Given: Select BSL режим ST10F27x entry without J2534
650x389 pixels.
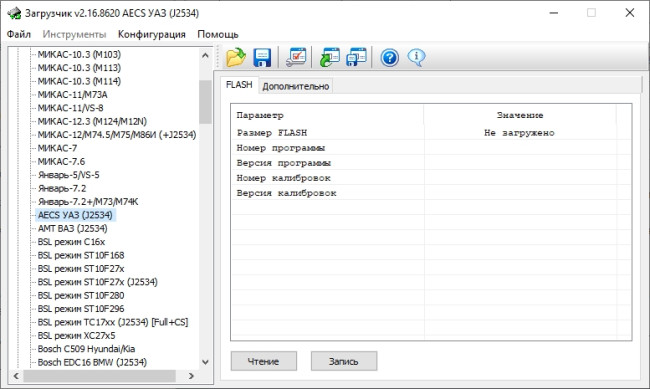Looking at the screenshot, I should (81, 268).
